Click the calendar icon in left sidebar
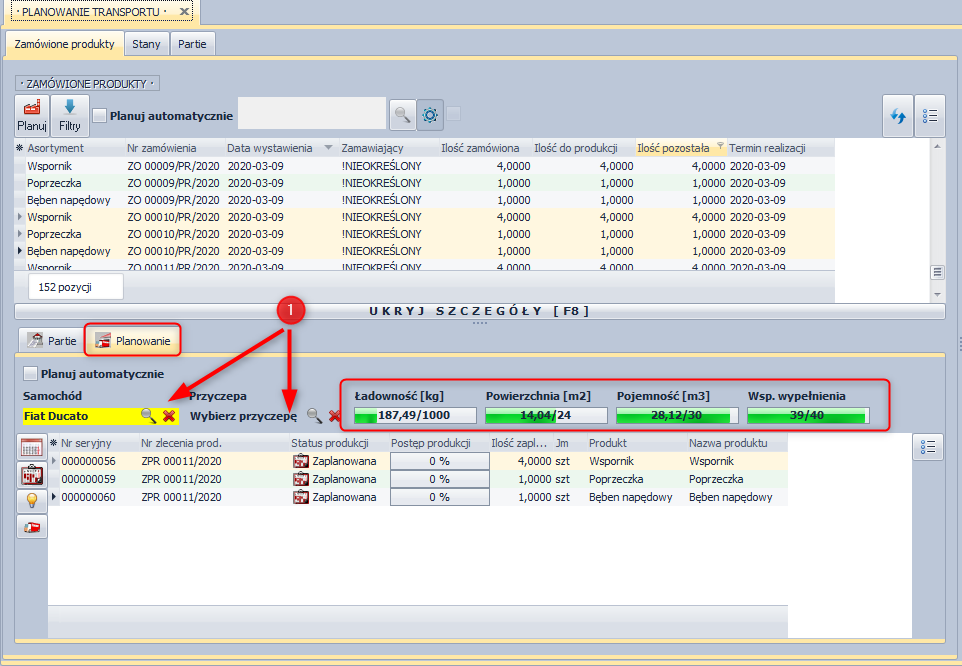 (x=31, y=448)
